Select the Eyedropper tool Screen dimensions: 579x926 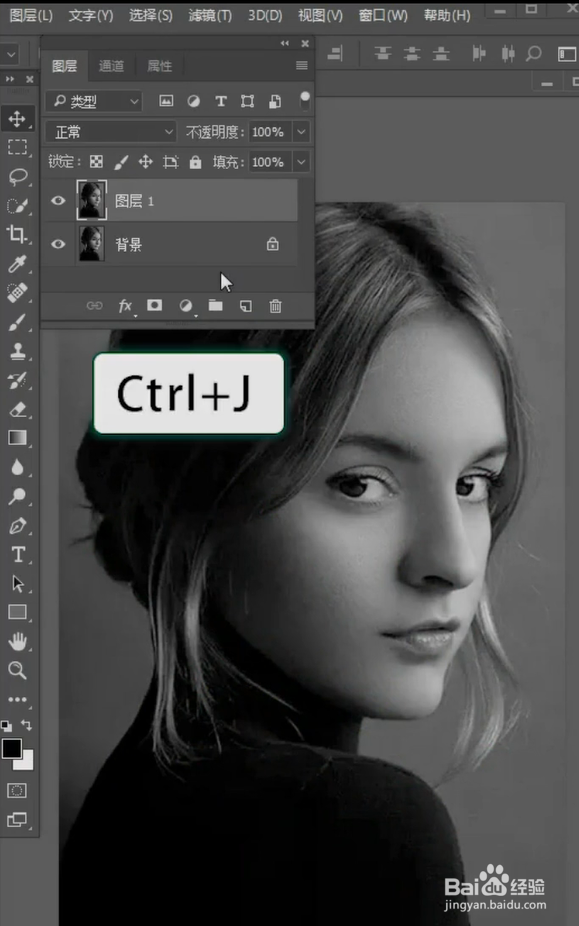click(x=17, y=264)
